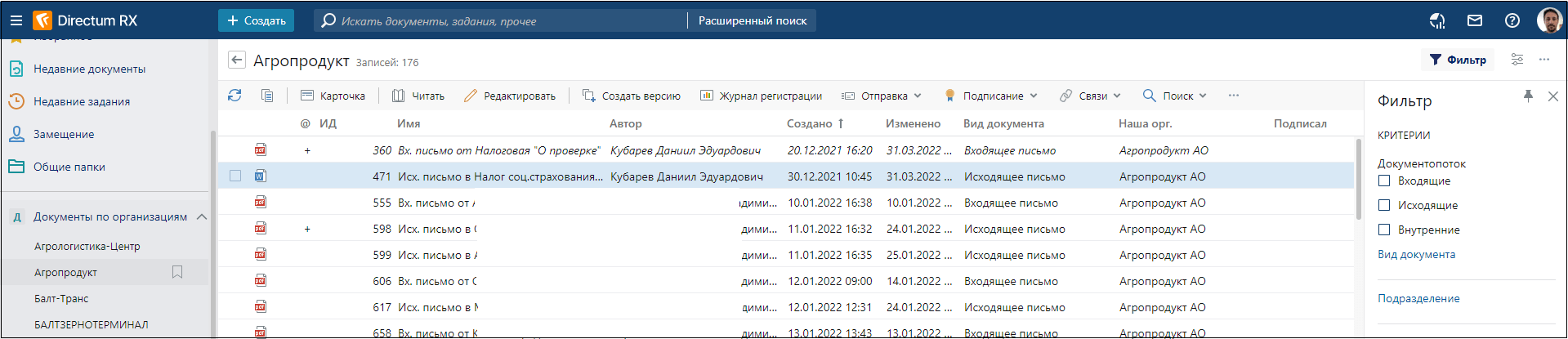The height and width of the screenshot is (339, 1568).
Task: Open Расширенный поиск
Action: [x=752, y=20]
